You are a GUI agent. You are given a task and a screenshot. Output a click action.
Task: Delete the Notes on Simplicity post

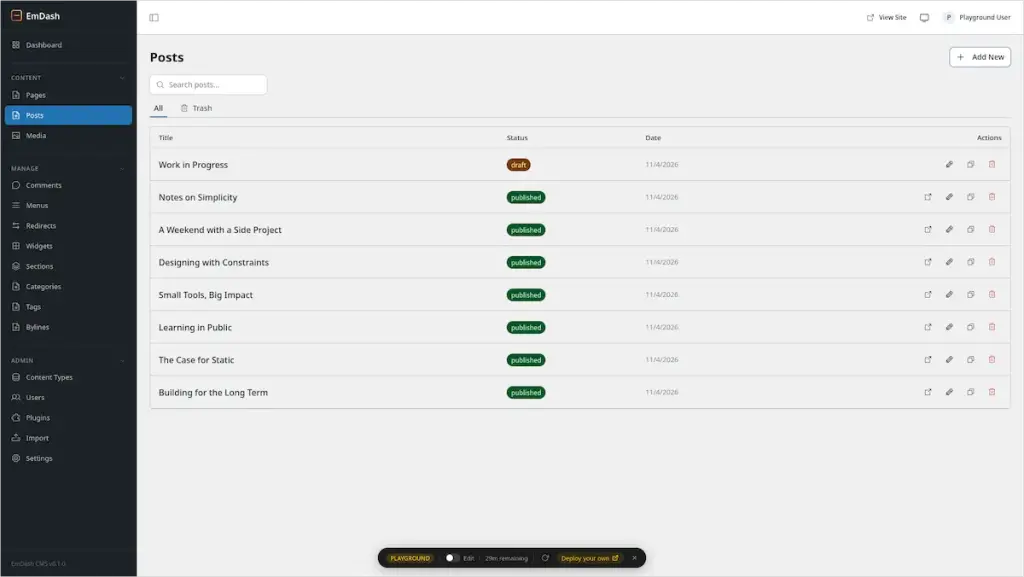click(x=991, y=197)
